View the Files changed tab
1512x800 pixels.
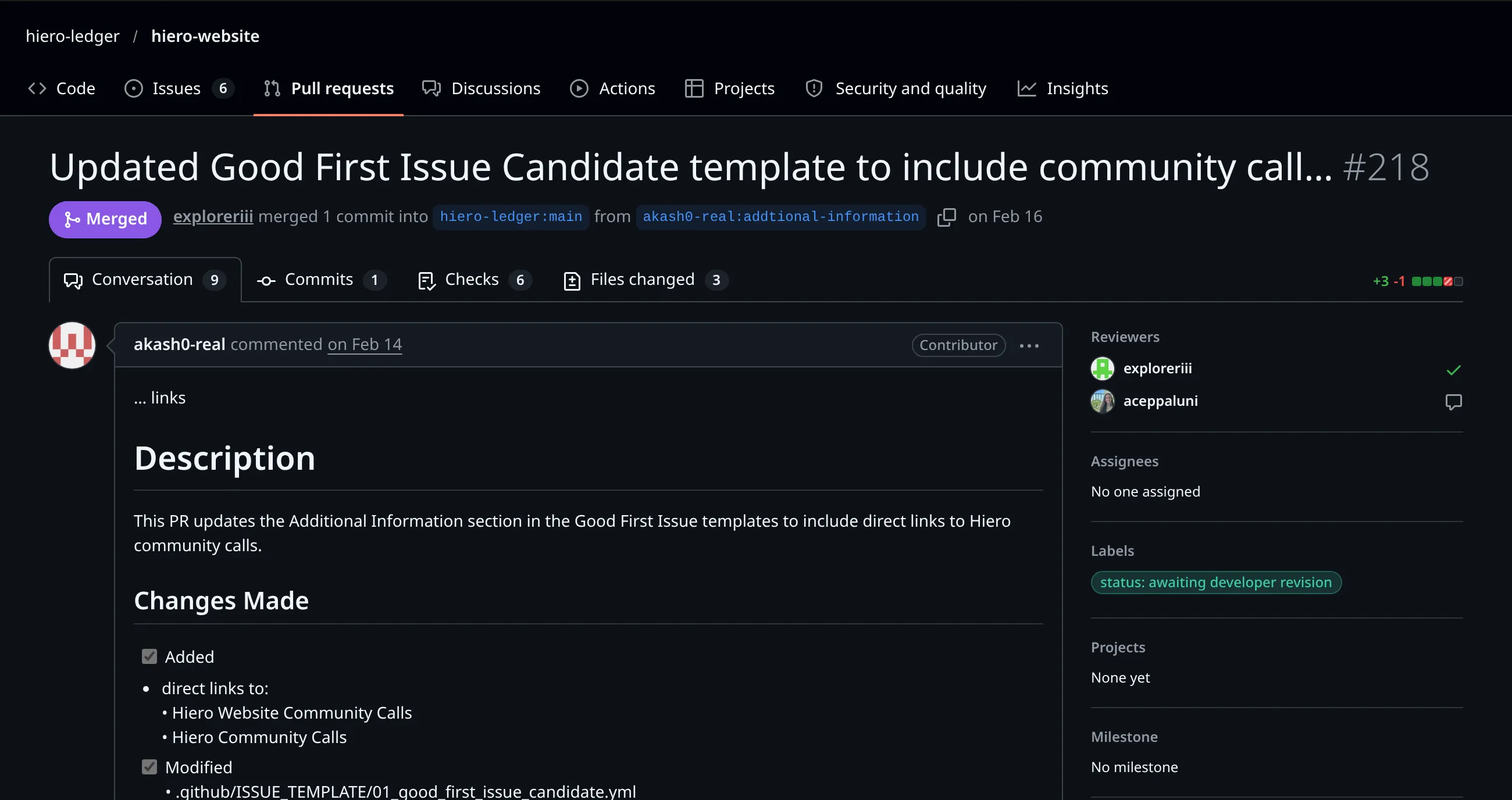645,280
